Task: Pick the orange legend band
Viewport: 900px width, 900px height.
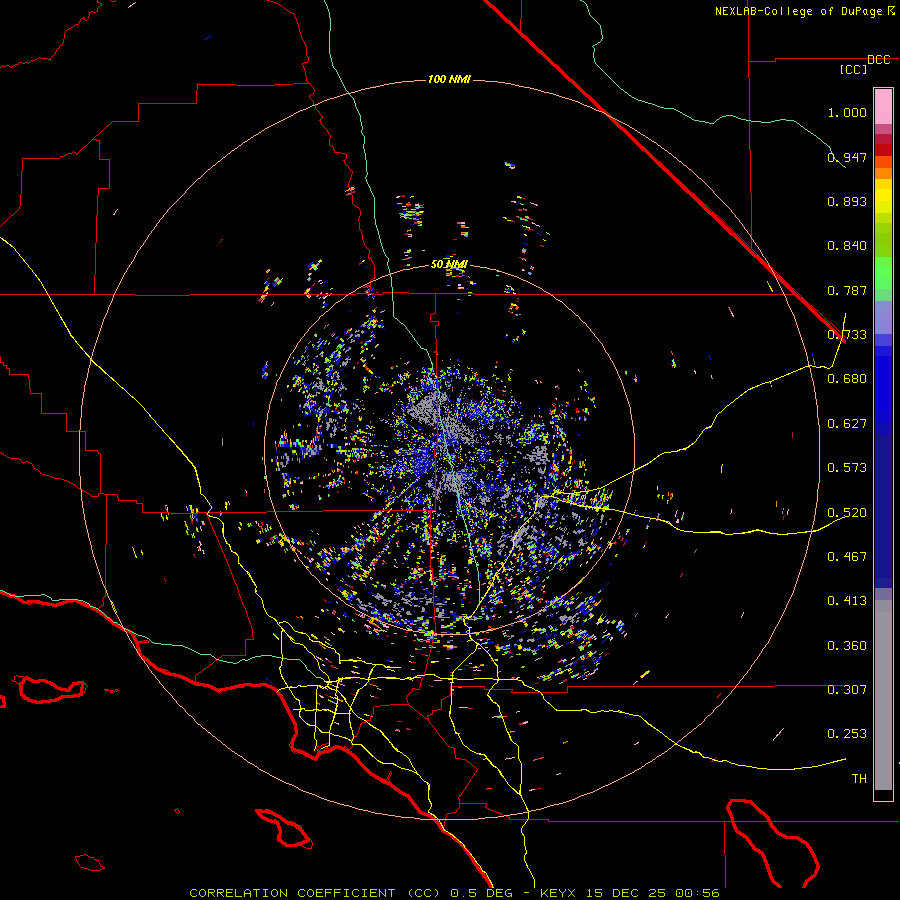Action: pyautogui.click(x=883, y=173)
